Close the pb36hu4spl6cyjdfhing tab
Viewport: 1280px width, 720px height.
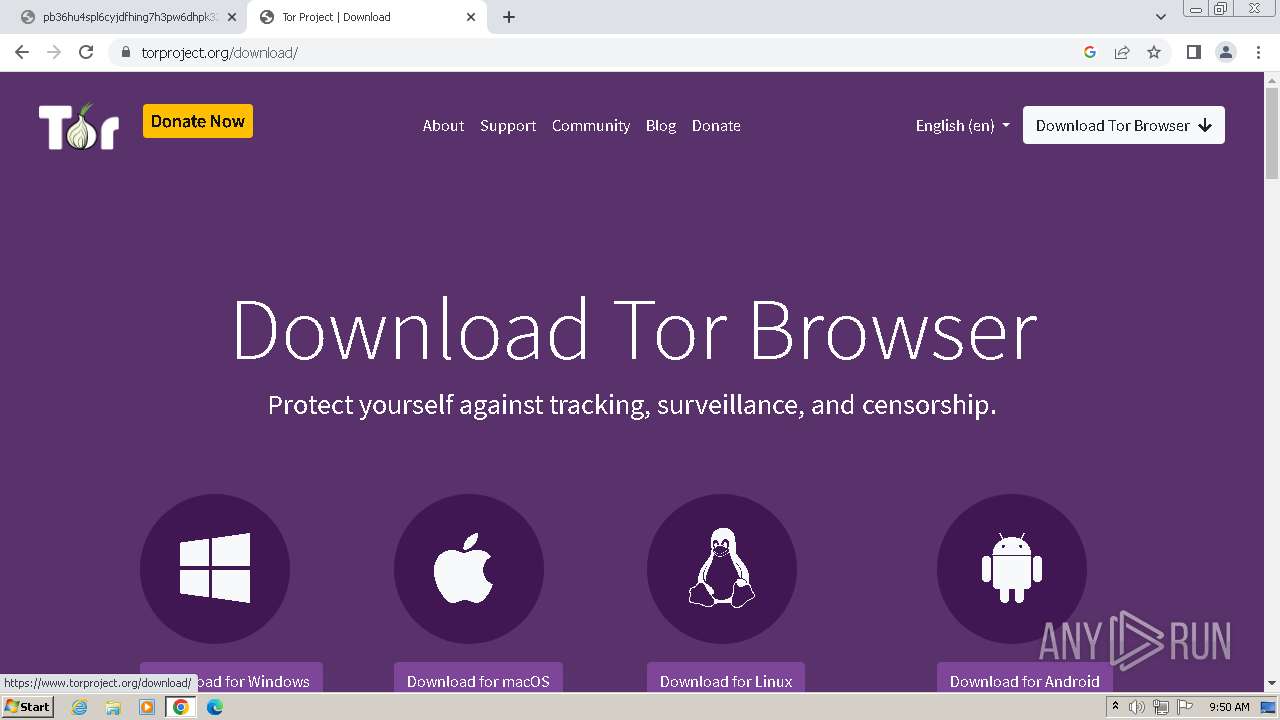(x=232, y=17)
